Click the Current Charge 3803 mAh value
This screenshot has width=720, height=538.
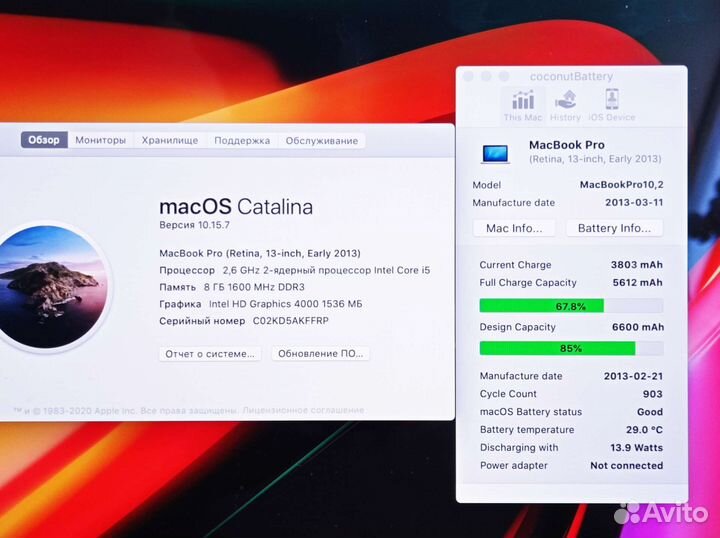[x=636, y=265]
